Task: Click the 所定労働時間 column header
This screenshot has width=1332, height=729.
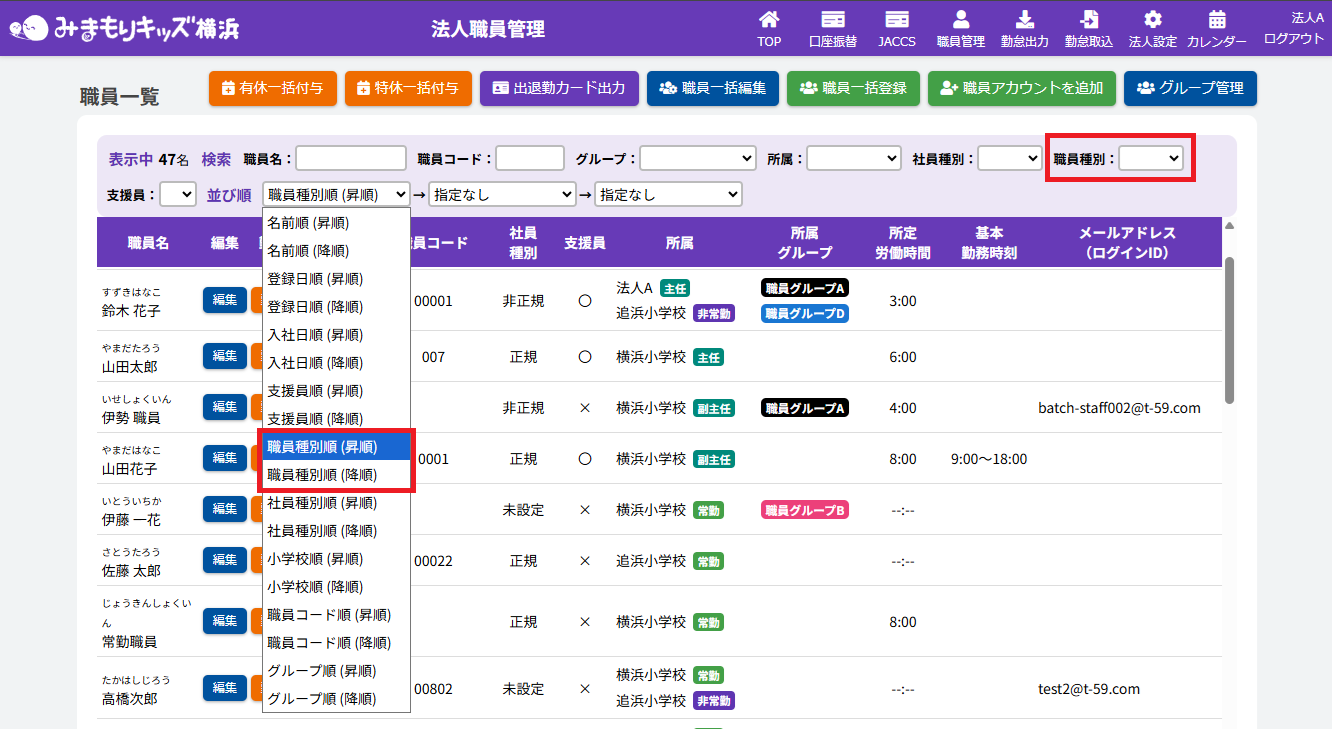Action: [902, 243]
